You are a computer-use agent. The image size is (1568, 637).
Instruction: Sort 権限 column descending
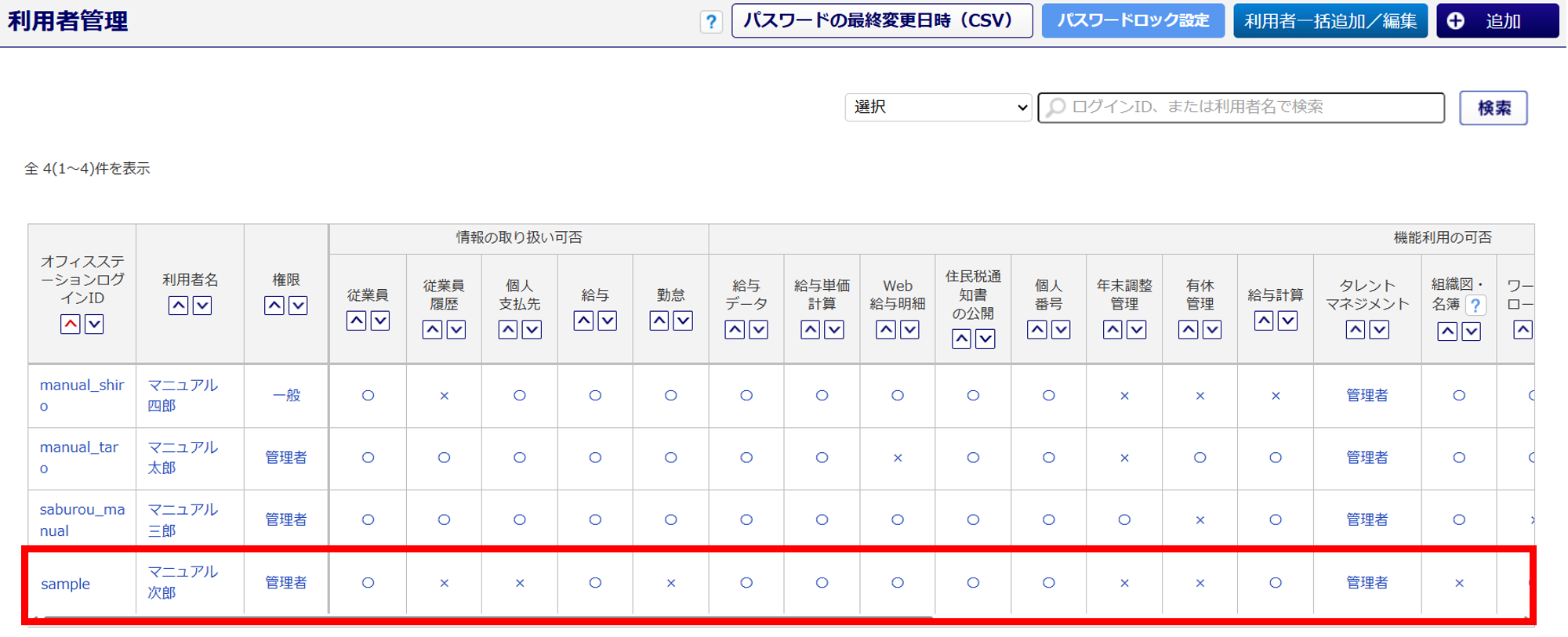point(298,306)
